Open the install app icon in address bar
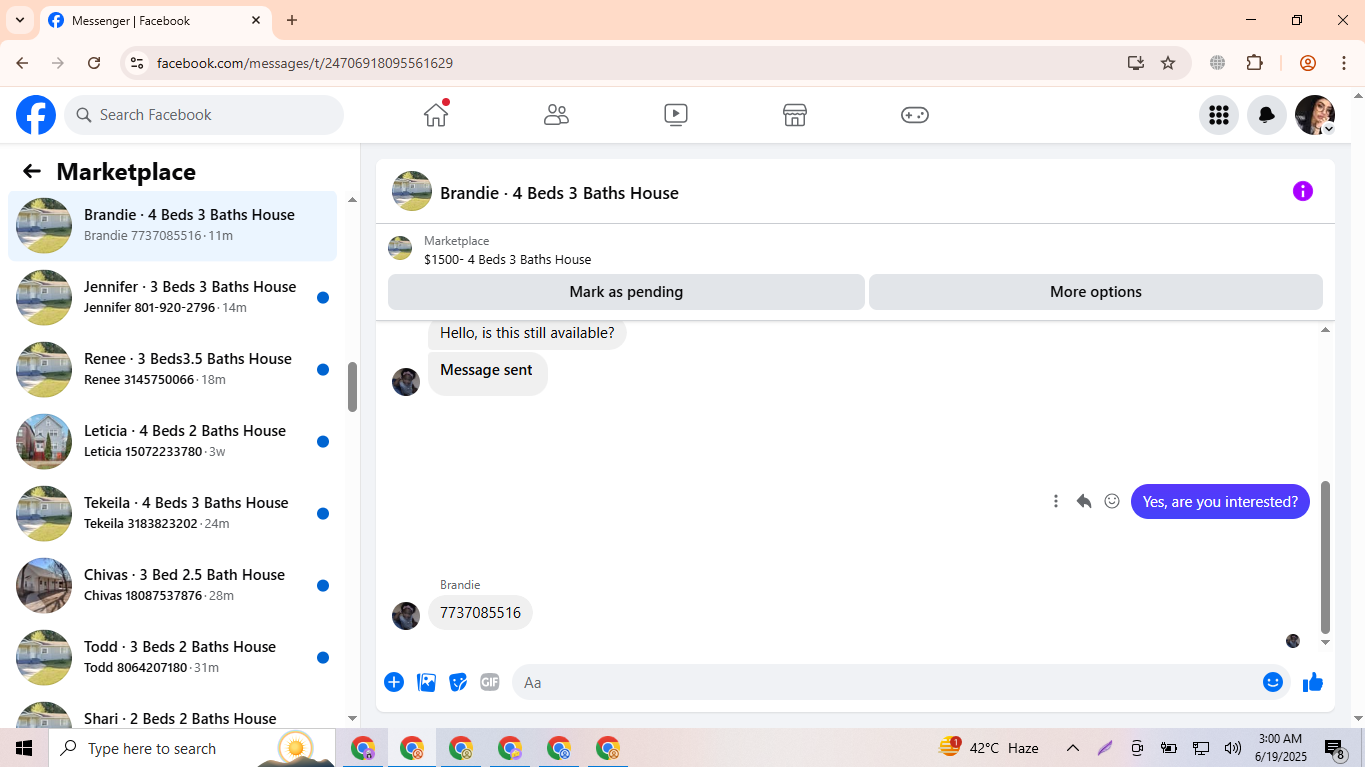The image size is (1365, 767). tap(1135, 63)
